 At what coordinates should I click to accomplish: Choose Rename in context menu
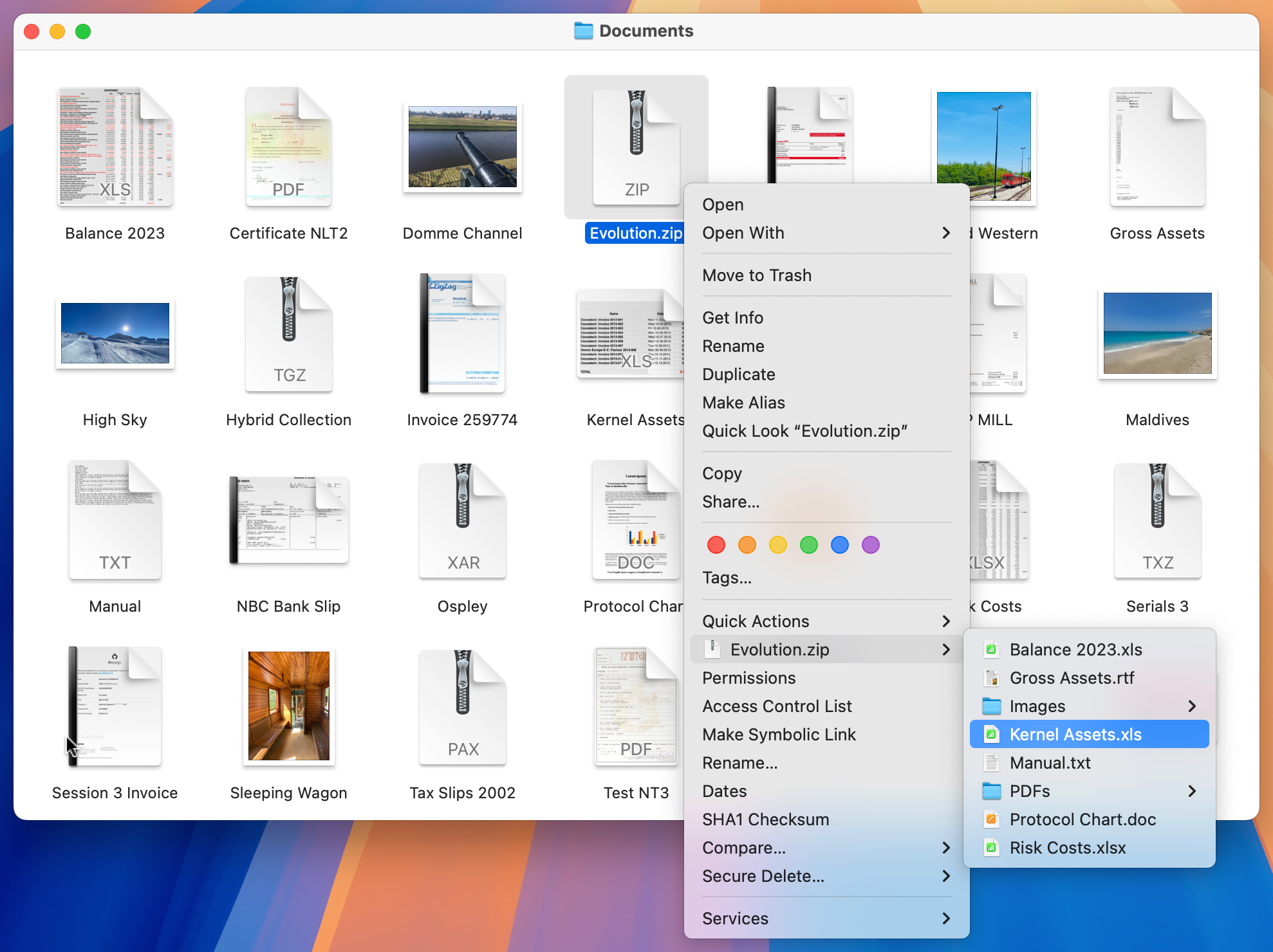pyautogui.click(x=827, y=346)
